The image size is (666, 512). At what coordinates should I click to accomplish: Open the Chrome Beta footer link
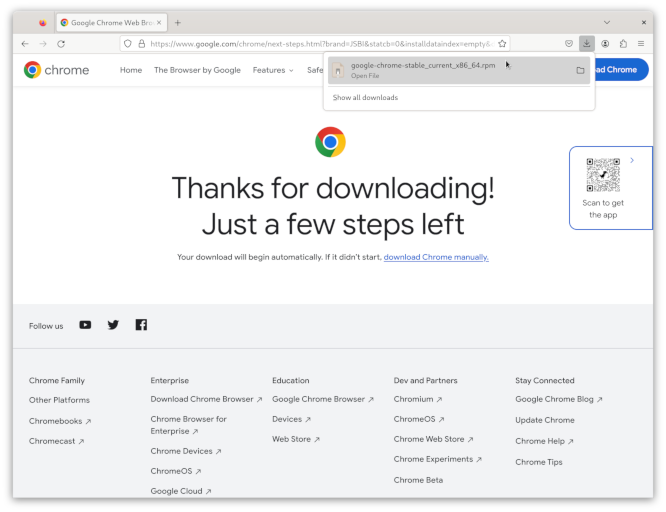pos(418,480)
